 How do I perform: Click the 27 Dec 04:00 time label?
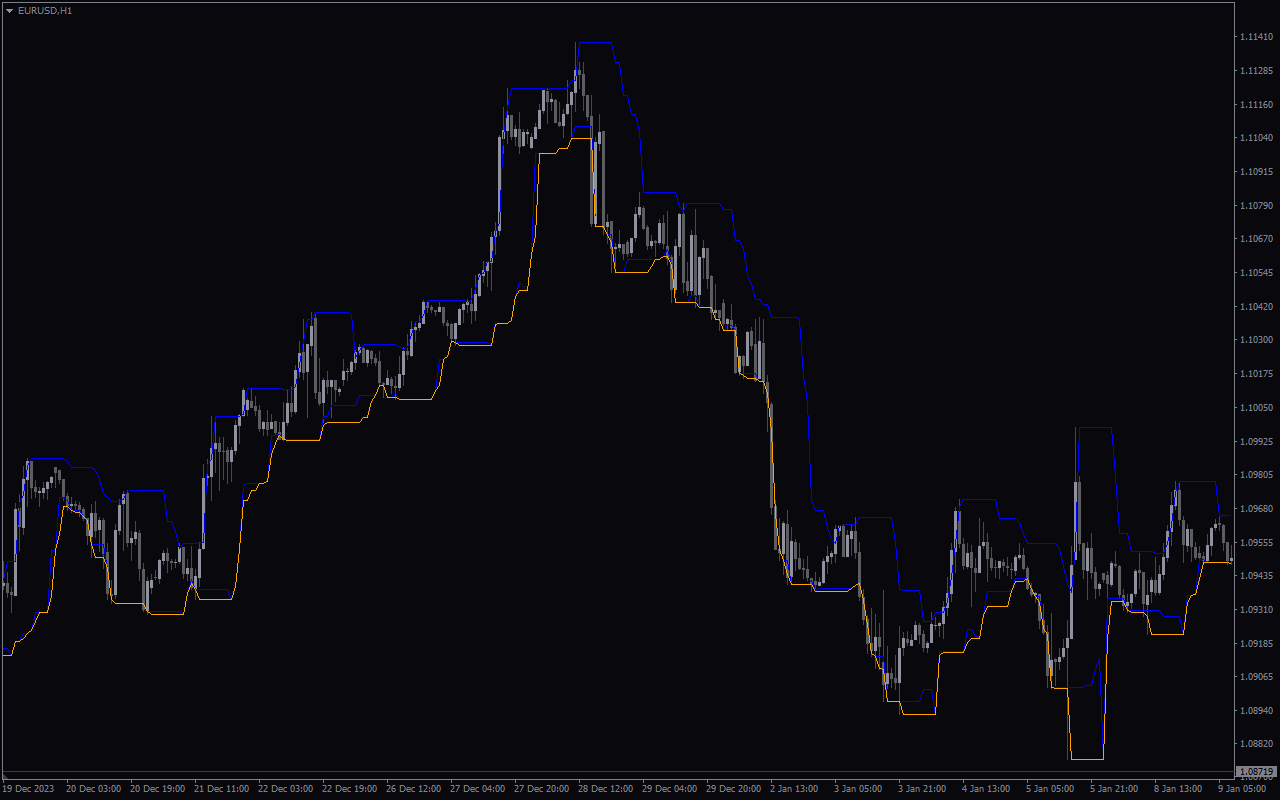tap(478, 789)
